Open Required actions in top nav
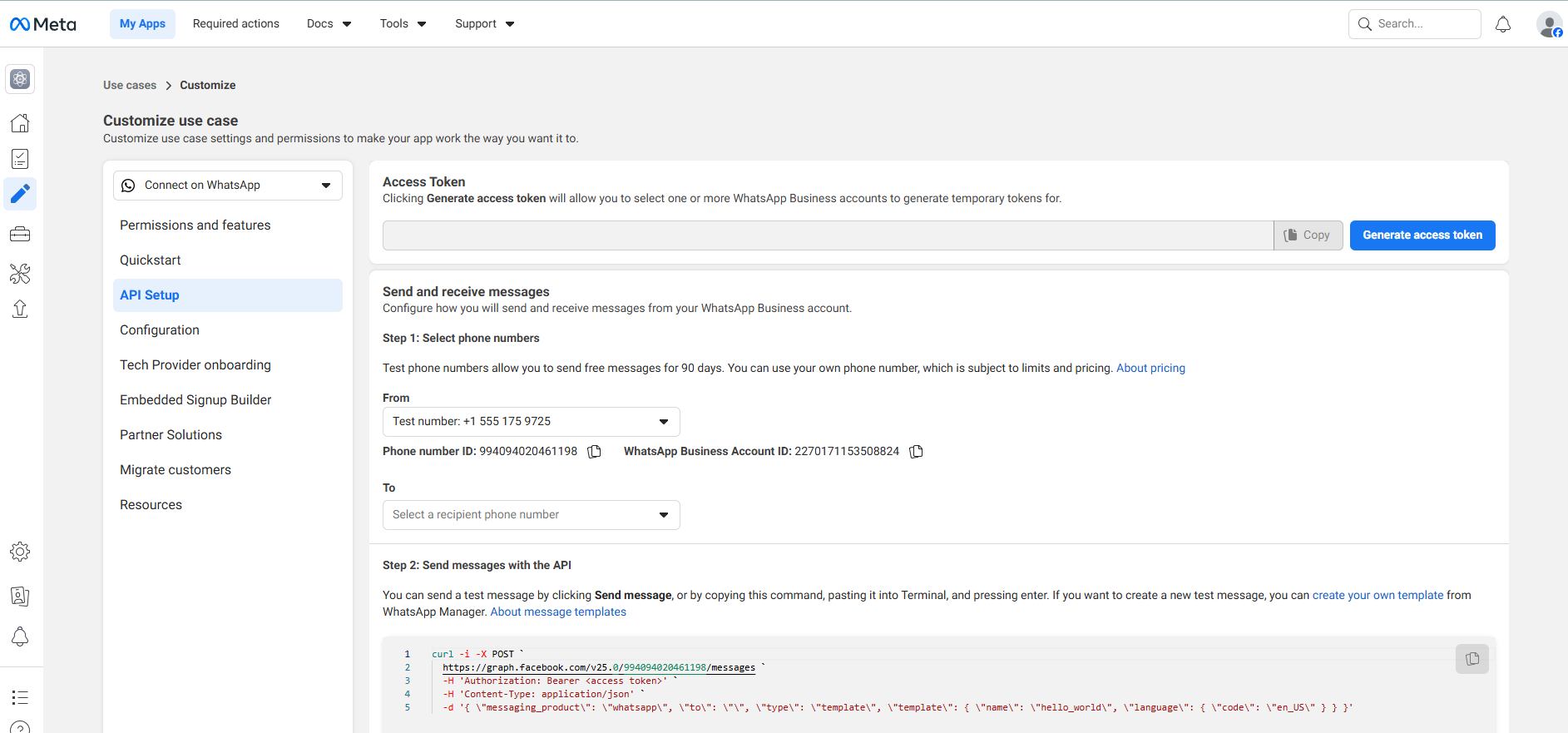1568x733 pixels. [x=236, y=24]
